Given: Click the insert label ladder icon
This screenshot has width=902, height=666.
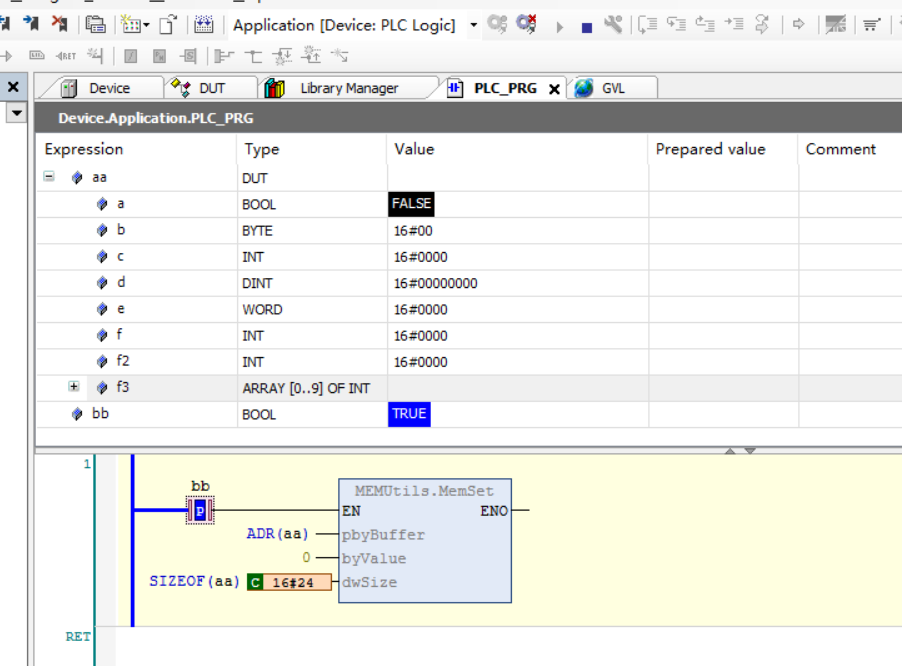Looking at the screenshot, I should pos(36,55).
